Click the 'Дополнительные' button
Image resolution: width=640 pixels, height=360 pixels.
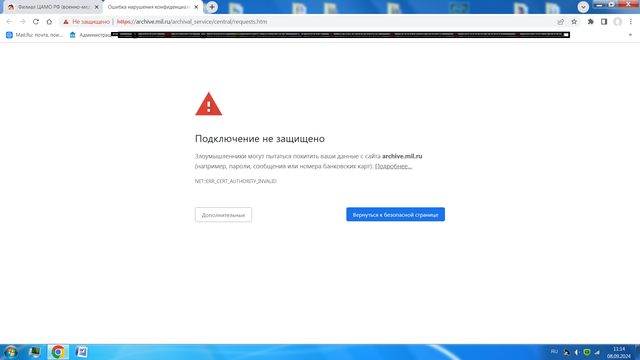point(223,215)
